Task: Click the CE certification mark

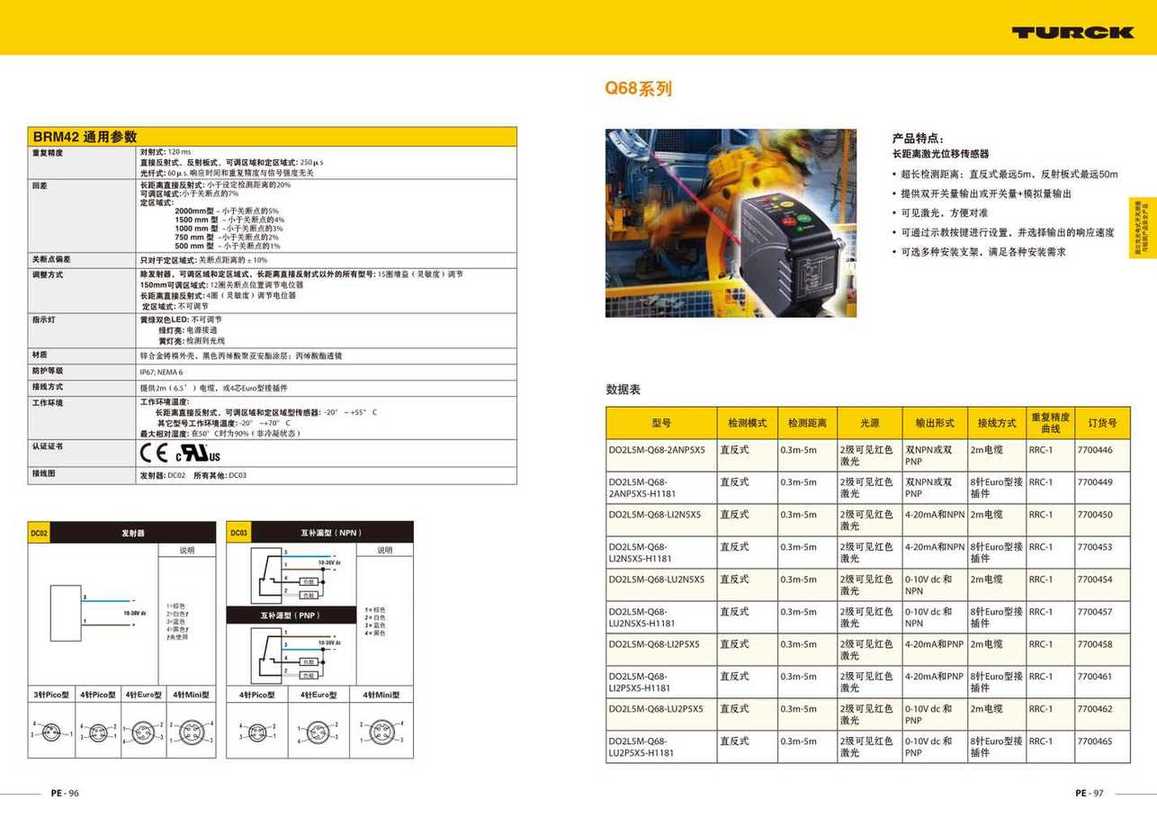Action: [154, 453]
